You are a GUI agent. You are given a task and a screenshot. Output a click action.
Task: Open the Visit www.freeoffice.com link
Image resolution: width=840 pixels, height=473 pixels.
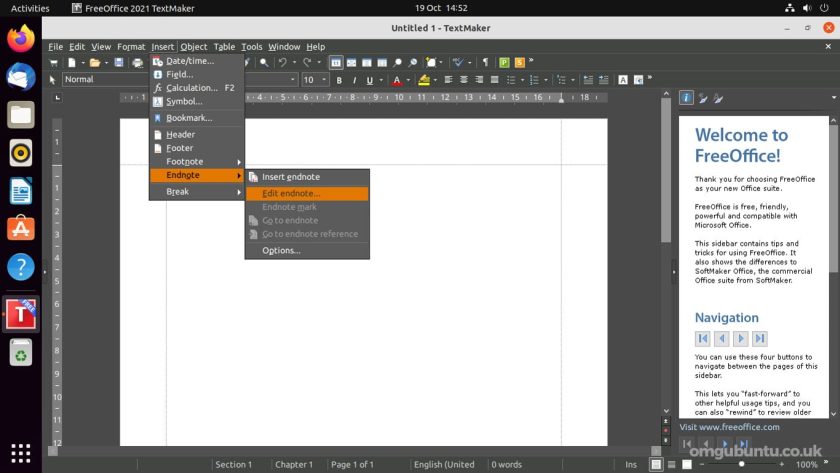point(729,427)
